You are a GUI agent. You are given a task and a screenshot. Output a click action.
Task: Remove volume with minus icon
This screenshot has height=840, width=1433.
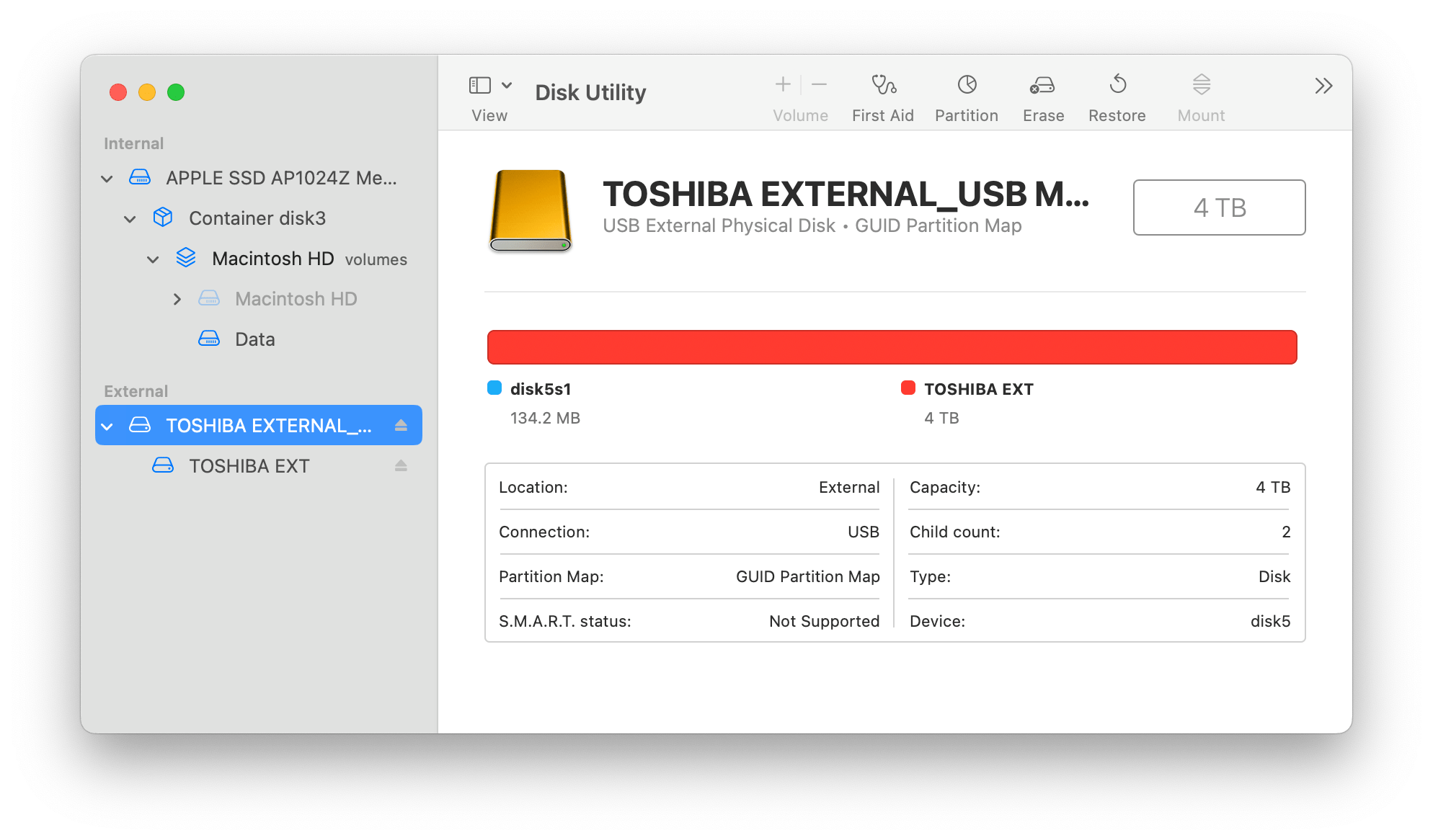pos(819,84)
